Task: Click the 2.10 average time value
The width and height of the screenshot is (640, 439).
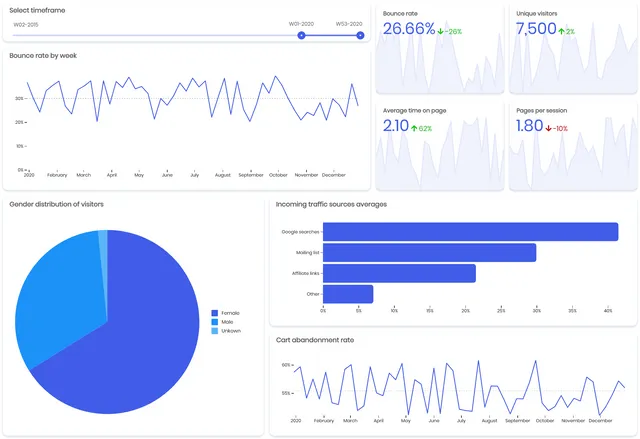Action: (x=396, y=126)
